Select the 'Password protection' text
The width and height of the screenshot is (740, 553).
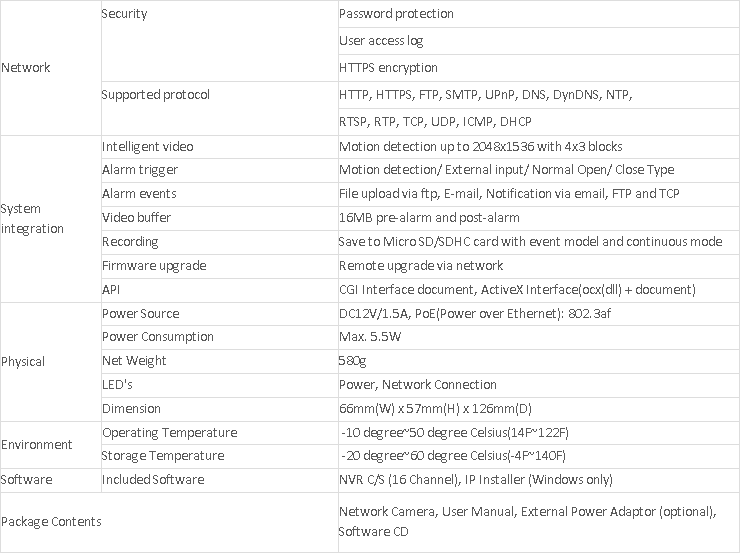pos(396,14)
